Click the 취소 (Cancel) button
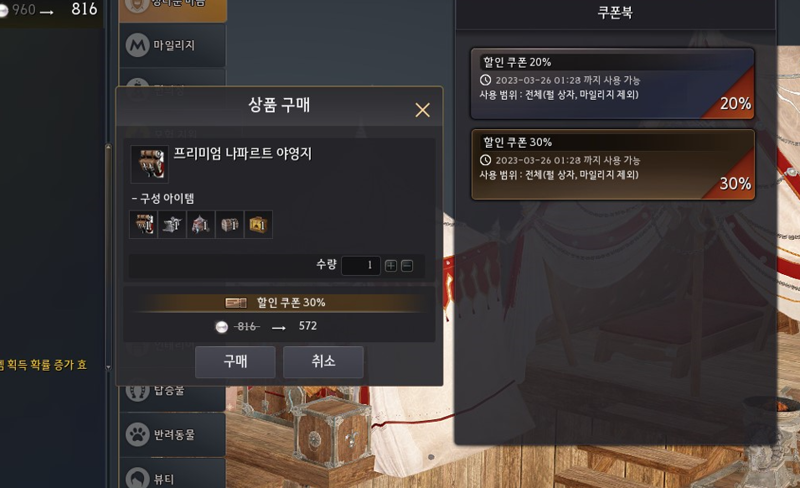800x488 pixels. (323, 362)
